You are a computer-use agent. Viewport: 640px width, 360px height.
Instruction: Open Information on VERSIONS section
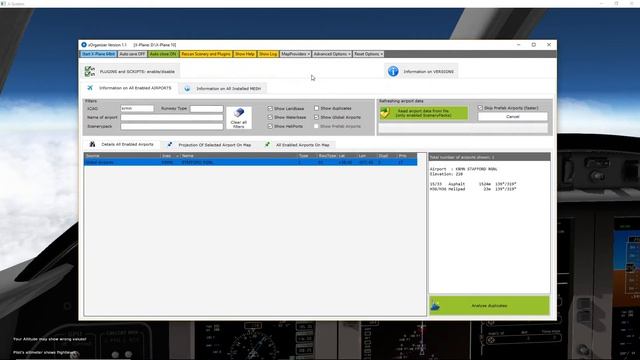click(421, 71)
